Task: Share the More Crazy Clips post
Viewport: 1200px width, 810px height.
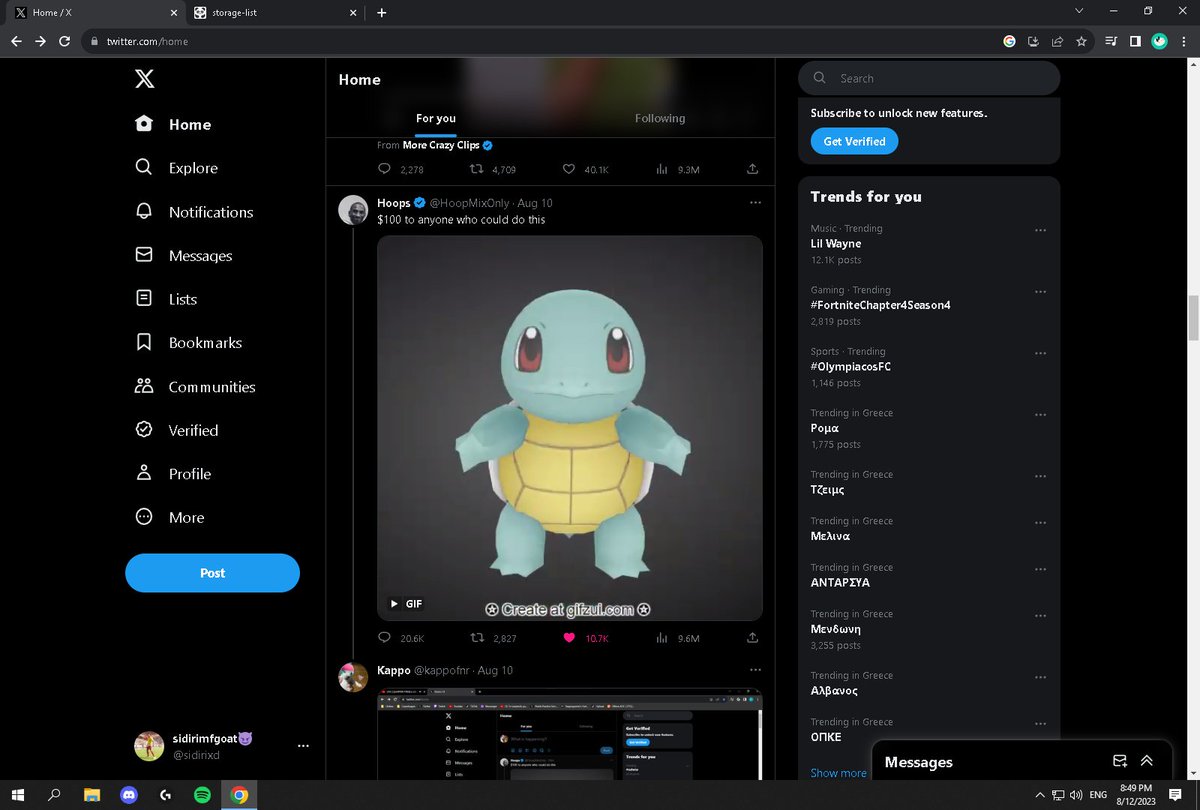Action: [x=752, y=170]
